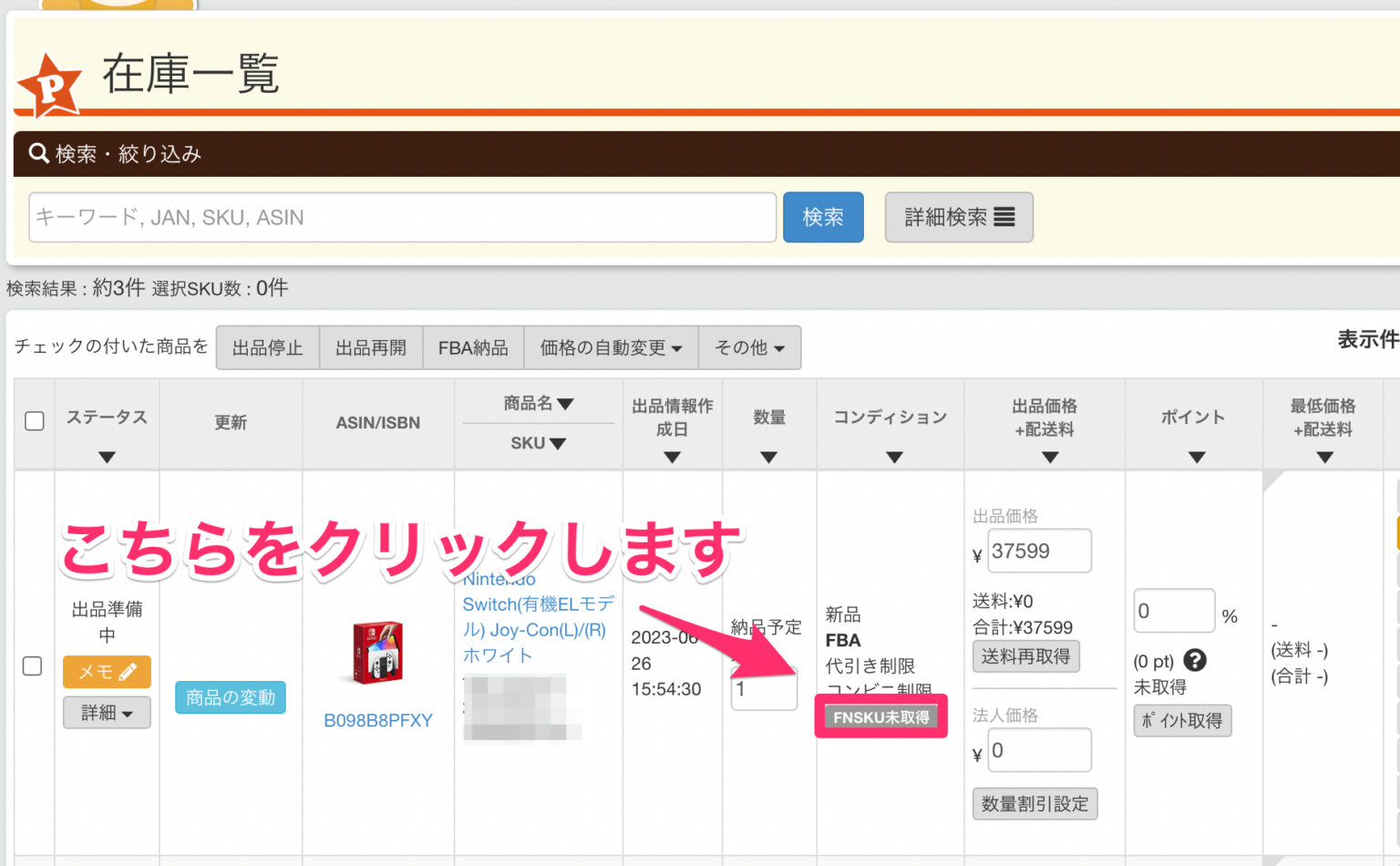
Task: Click the 検索 search button
Action: coord(822,217)
